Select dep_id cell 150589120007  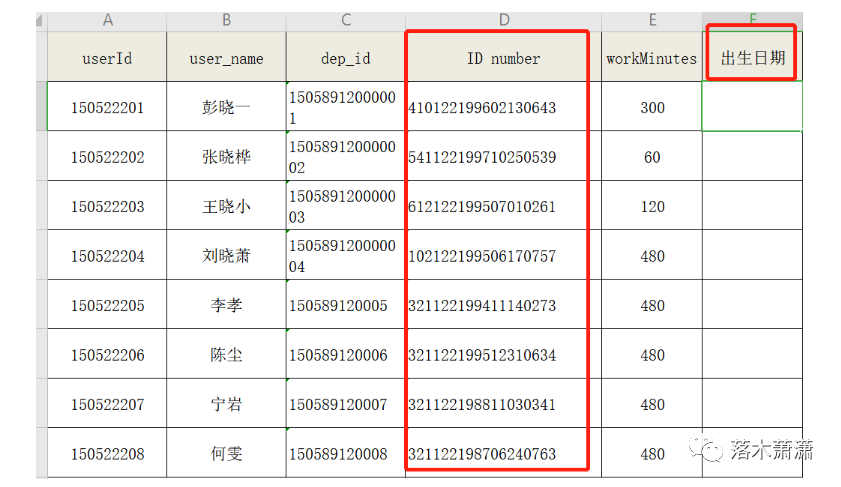pyautogui.click(x=345, y=403)
